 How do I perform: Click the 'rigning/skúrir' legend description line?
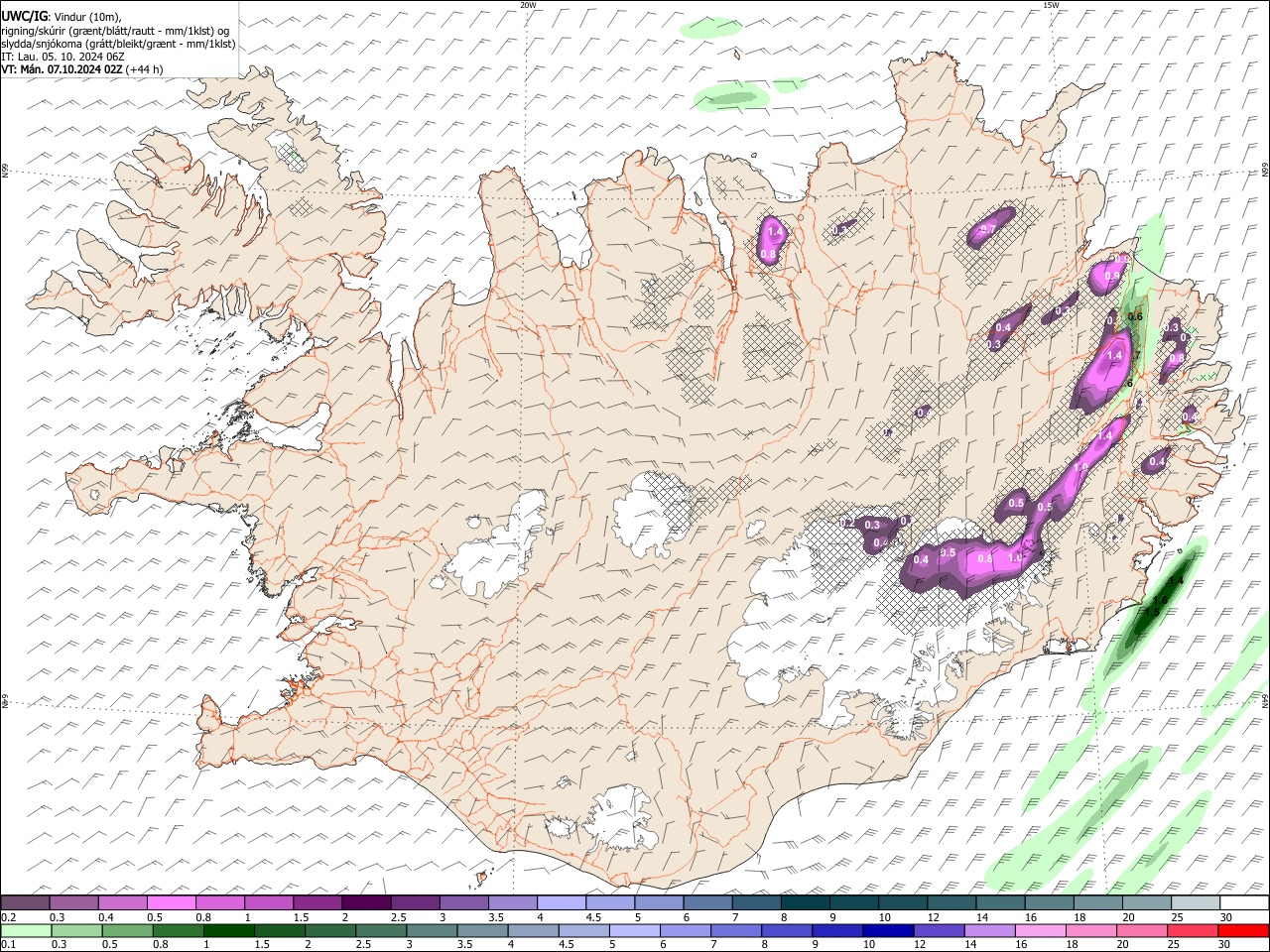(x=115, y=31)
